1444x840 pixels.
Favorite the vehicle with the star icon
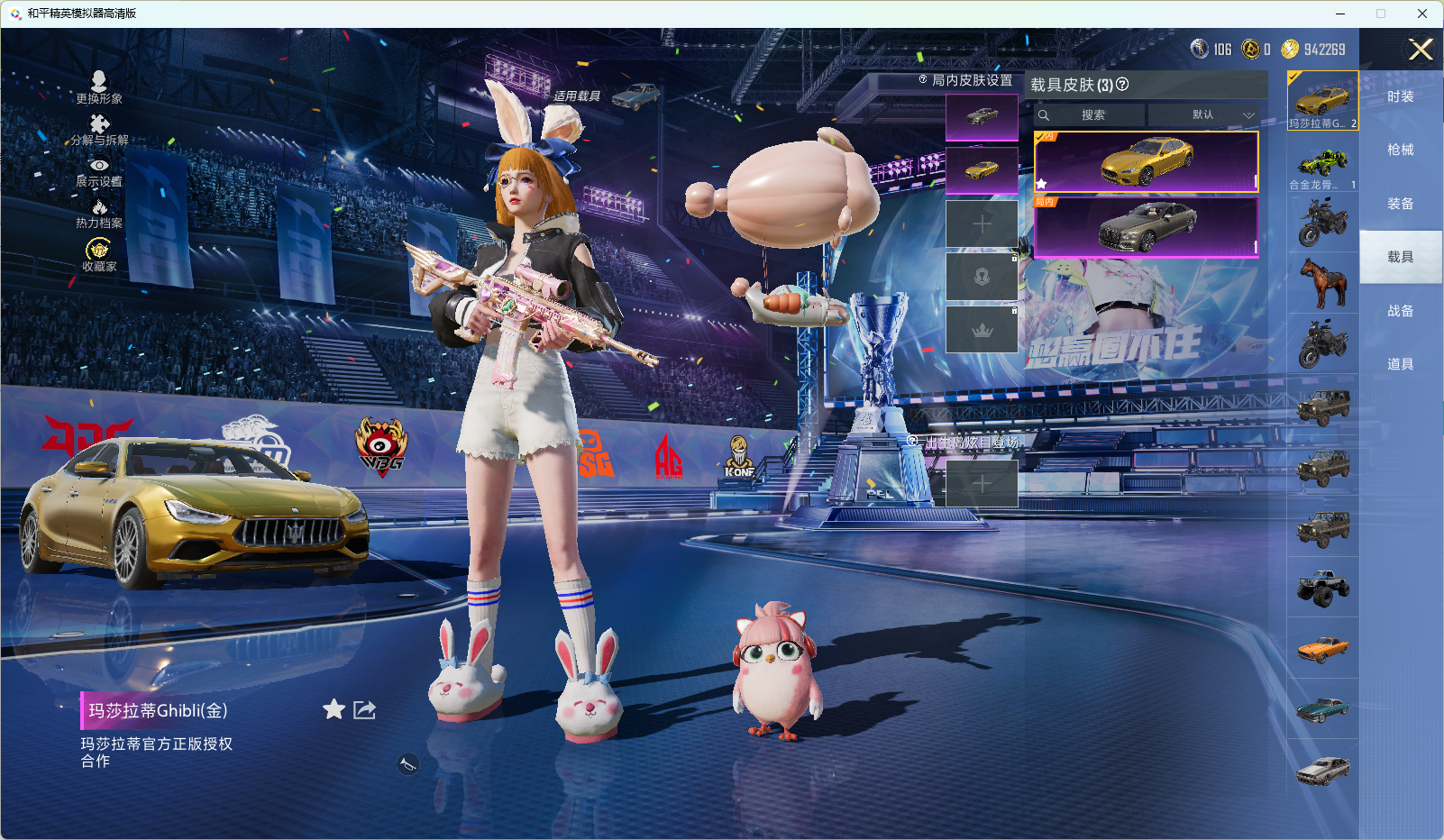pos(334,709)
